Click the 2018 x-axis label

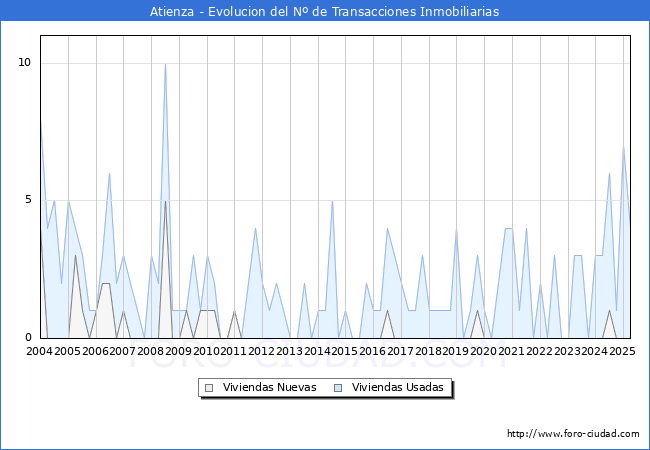429,351
